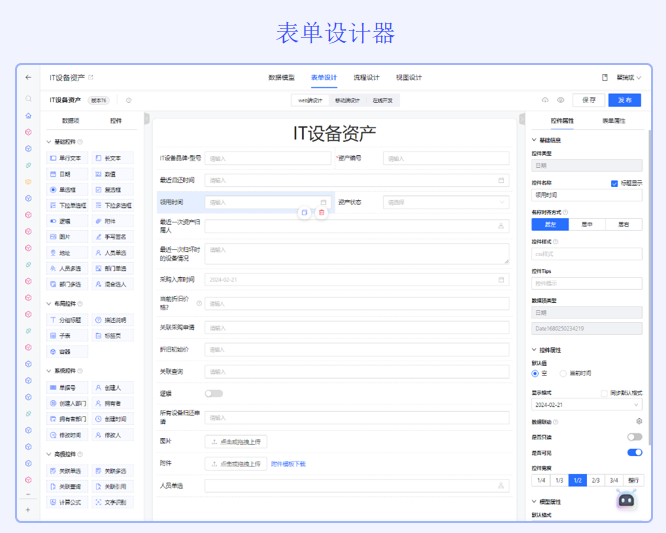The width and height of the screenshot is (666, 533).
Task: Copy the selected field with the duplicate icon
Action: click(x=304, y=212)
